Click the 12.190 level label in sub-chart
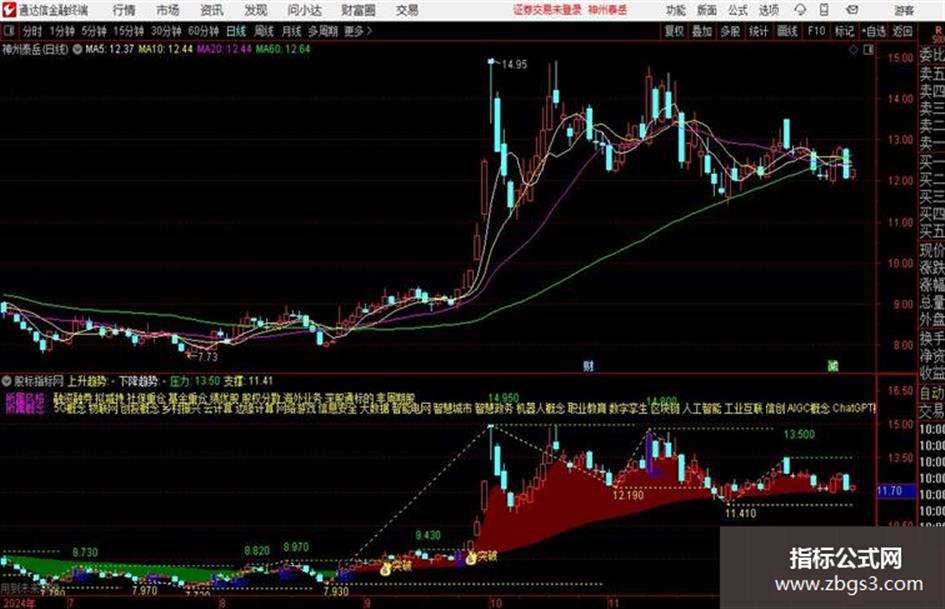Viewport: 945px width, 609px height. coord(628,495)
